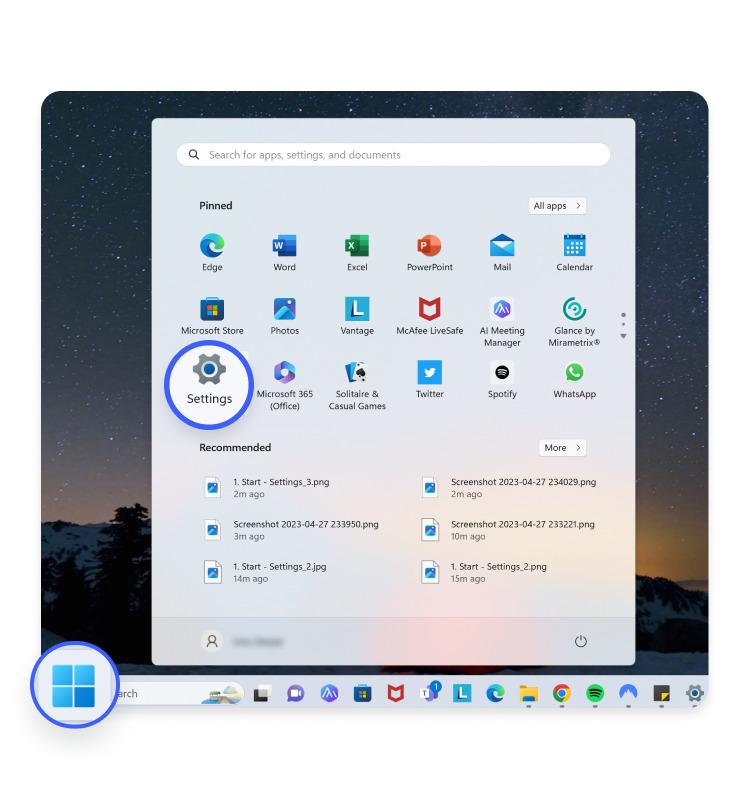This screenshot has height=800, width=750.
Task: Open Edge on the taskbar
Action: (x=495, y=694)
